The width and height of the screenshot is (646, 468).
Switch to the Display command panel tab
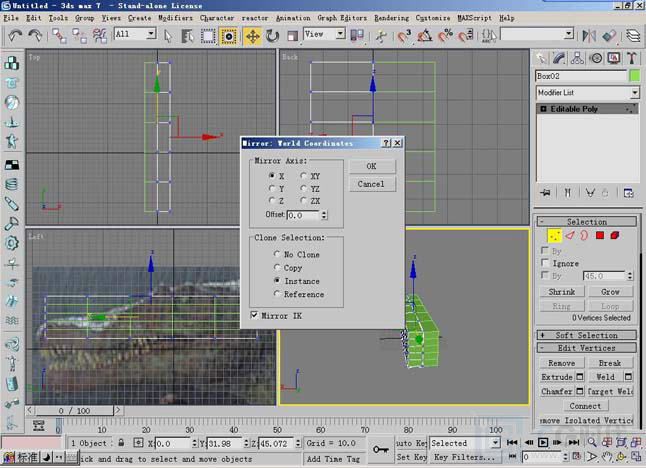pyautogui.click(x=614, y=58)
